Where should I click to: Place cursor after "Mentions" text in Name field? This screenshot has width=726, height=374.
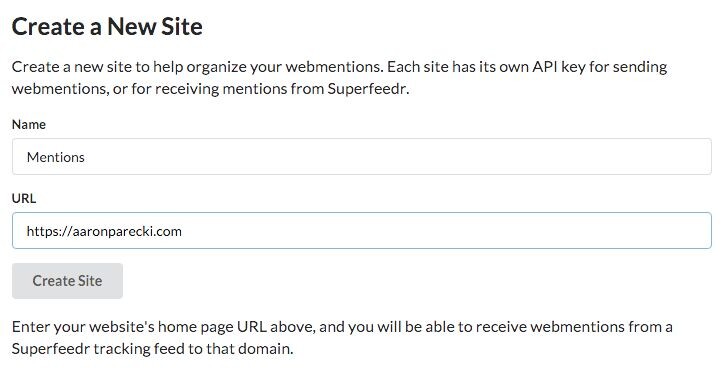tap(85, 157)
